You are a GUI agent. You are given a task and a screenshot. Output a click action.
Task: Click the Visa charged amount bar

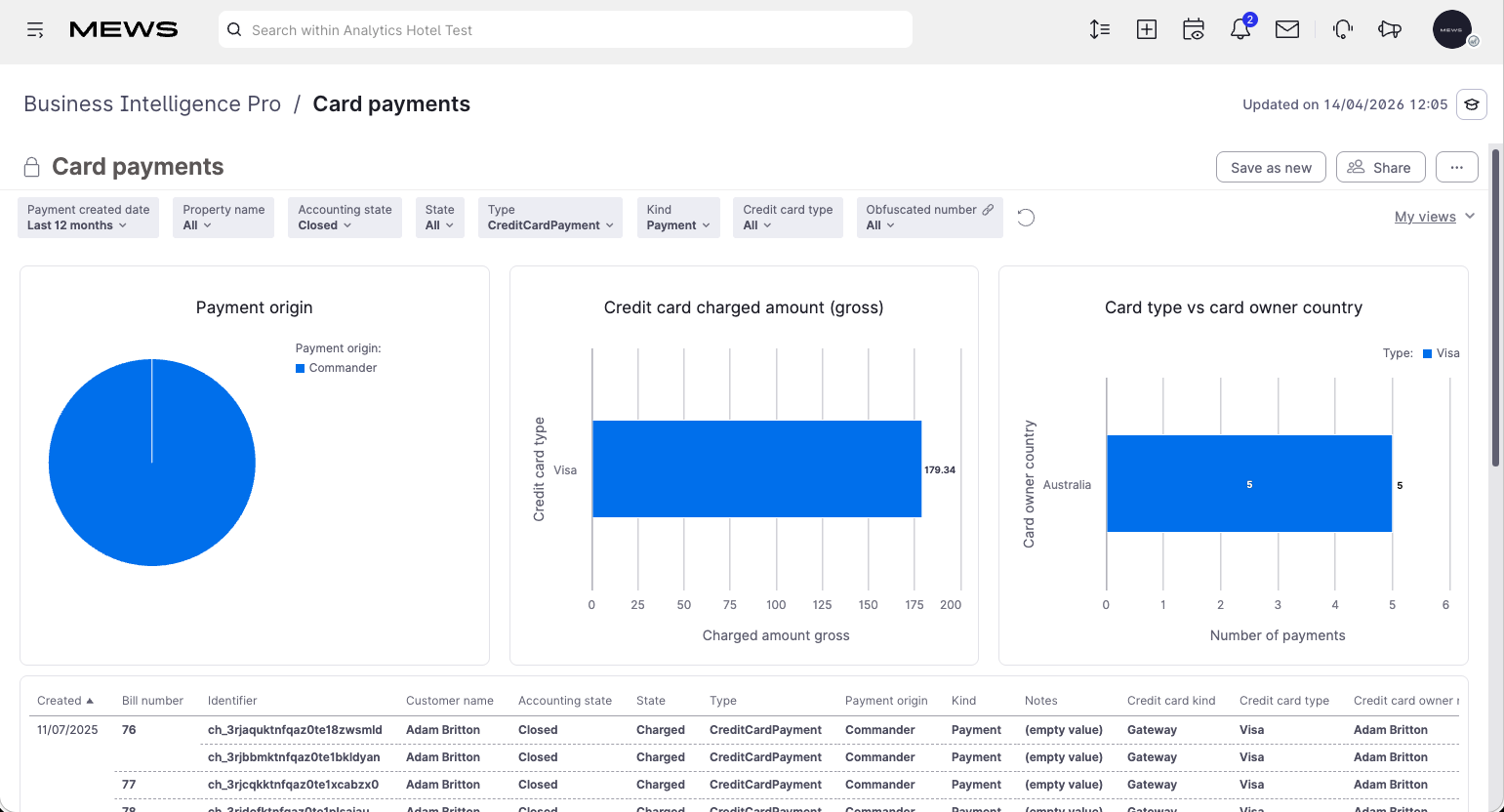point(756,469)
